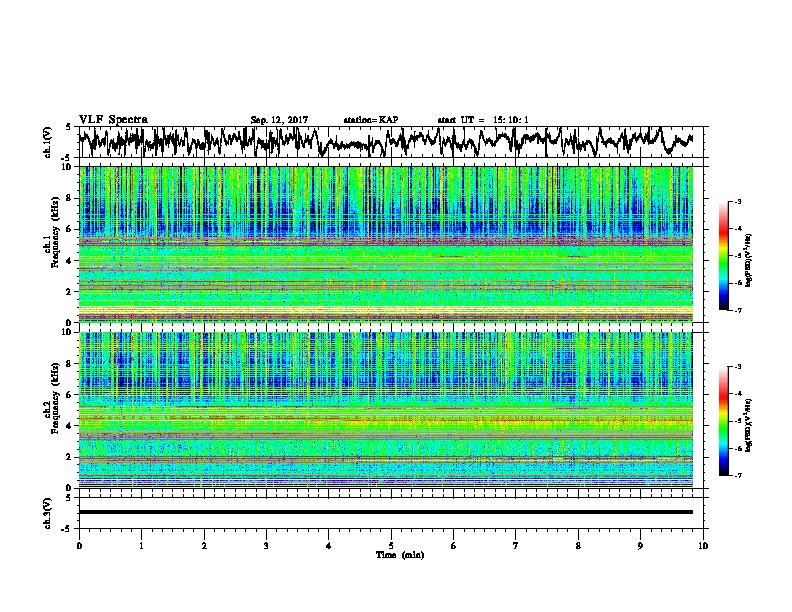Screen dimensions: 792x612
Task: Click ch.1 colorbar bottom value "-7"
Action: coord(738,310)
